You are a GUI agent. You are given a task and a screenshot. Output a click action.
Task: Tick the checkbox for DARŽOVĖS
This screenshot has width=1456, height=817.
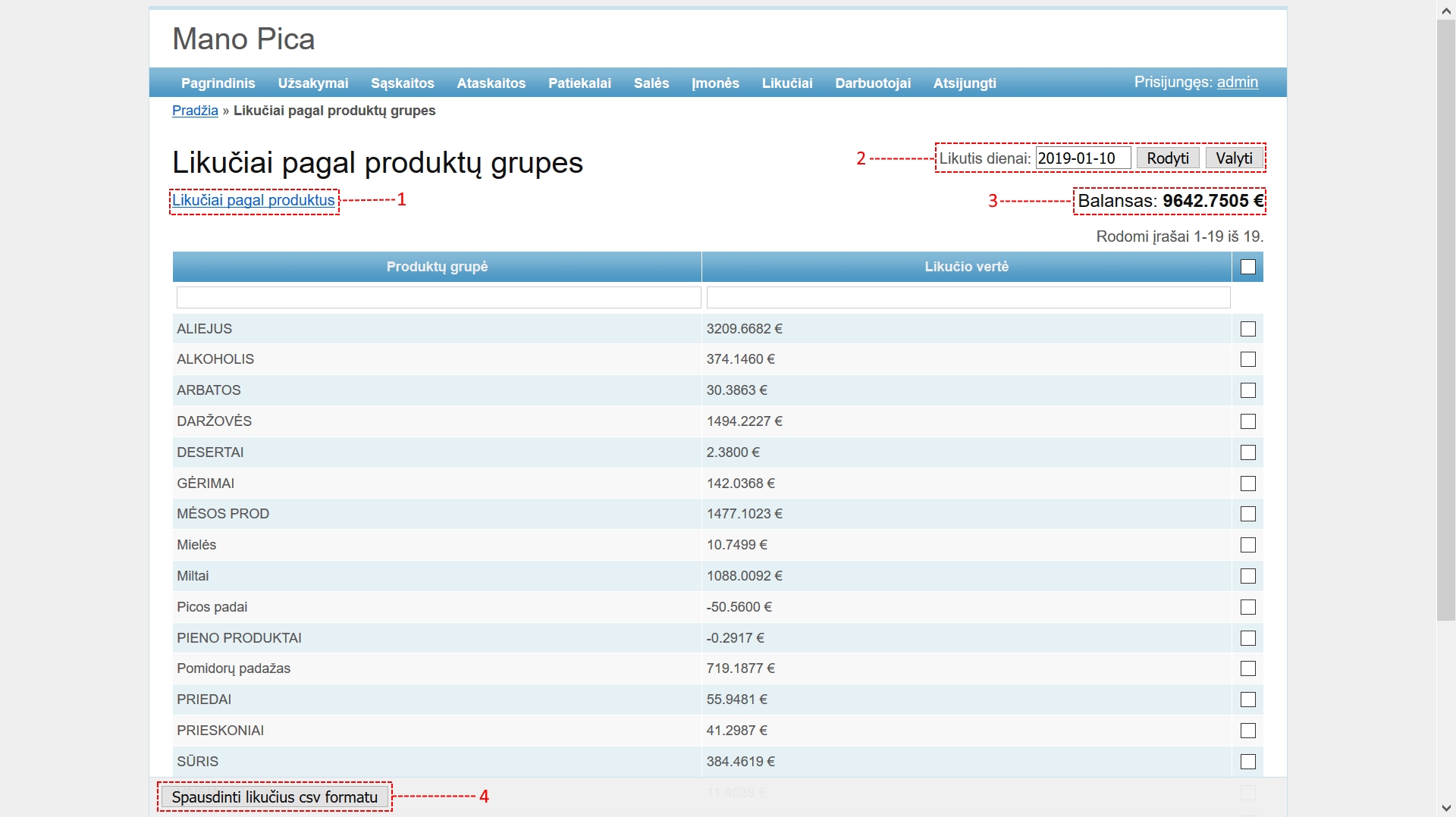(x=1248, y=421)
